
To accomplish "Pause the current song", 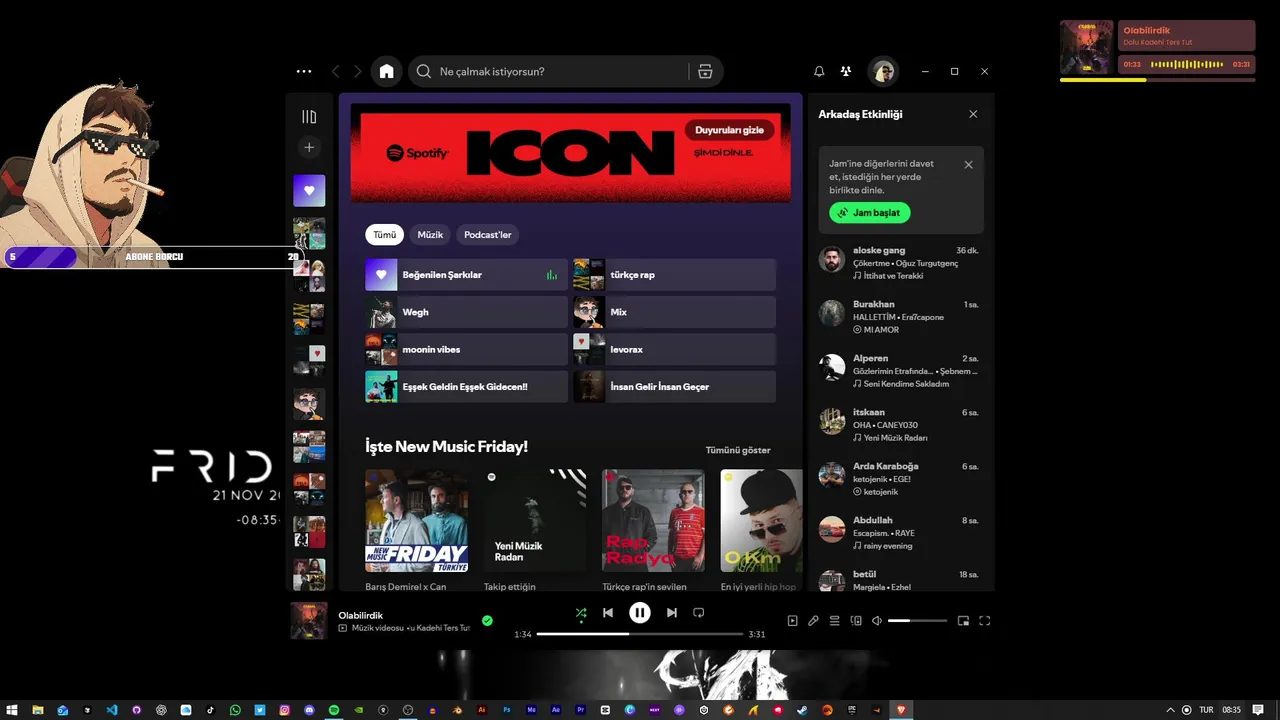I will pyautogui.click(x=640, y=613).
